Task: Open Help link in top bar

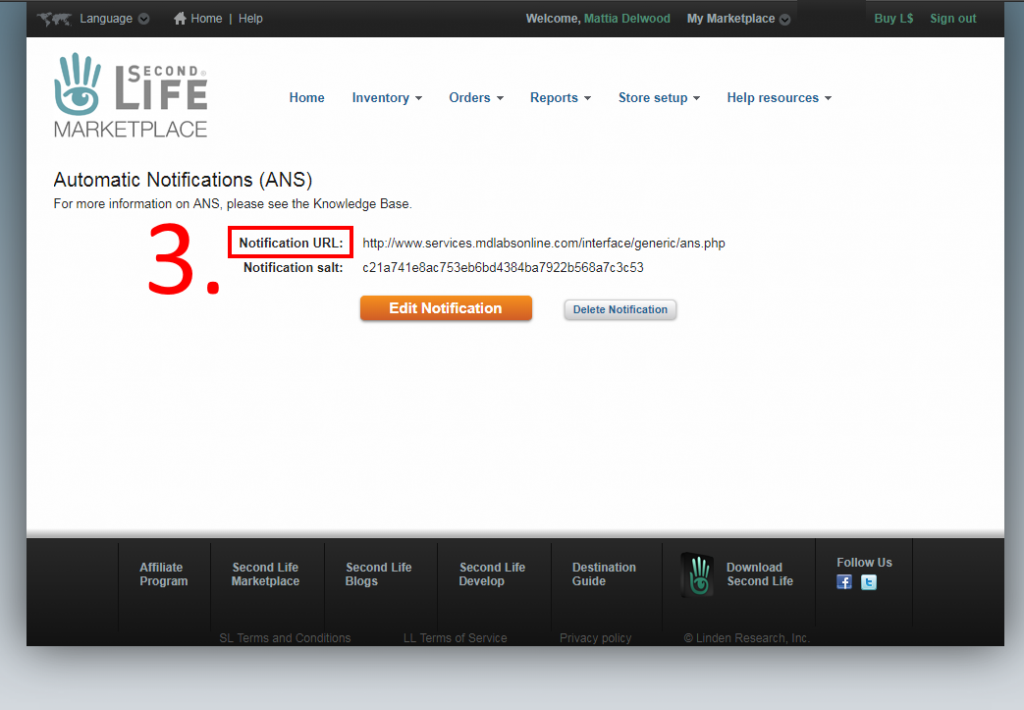Action: click(250, 19)
